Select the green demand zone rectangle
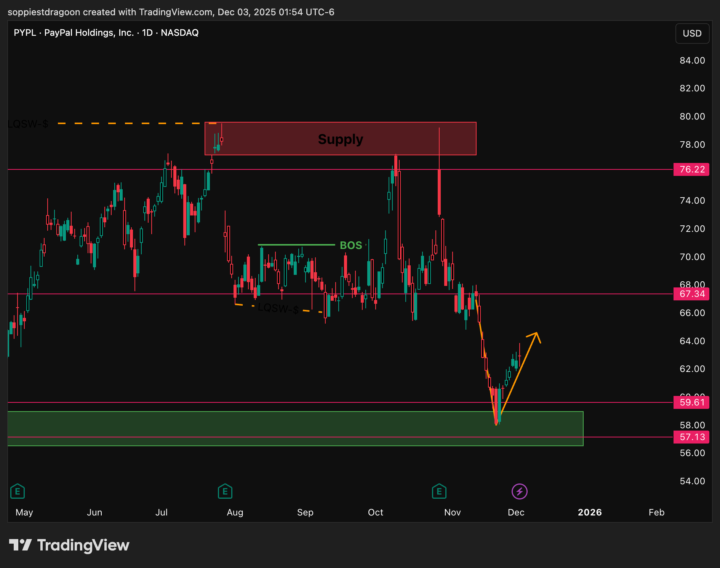Screen dimensions: 720x568 pos(296,428)
